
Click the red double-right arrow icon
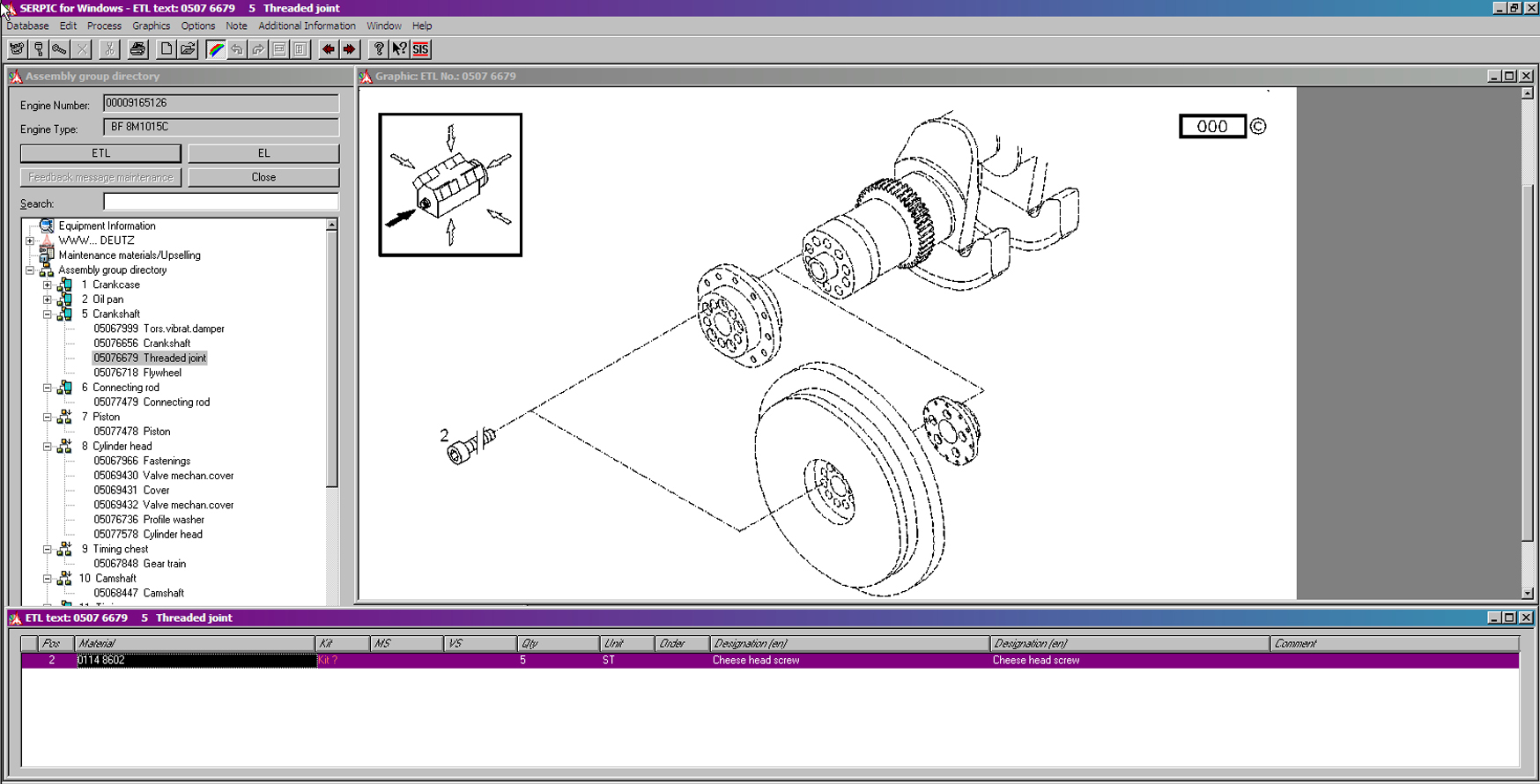[x=350, y=49]
